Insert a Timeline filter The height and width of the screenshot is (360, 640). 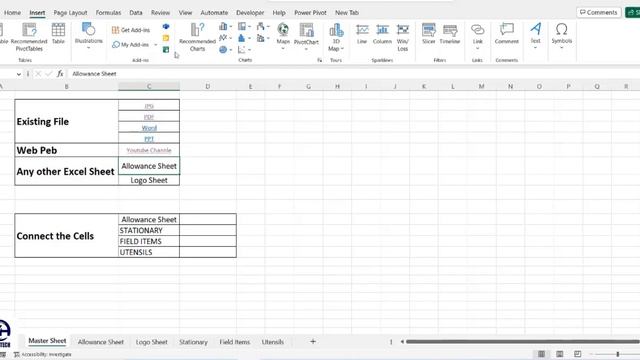(x=450, y=33)
